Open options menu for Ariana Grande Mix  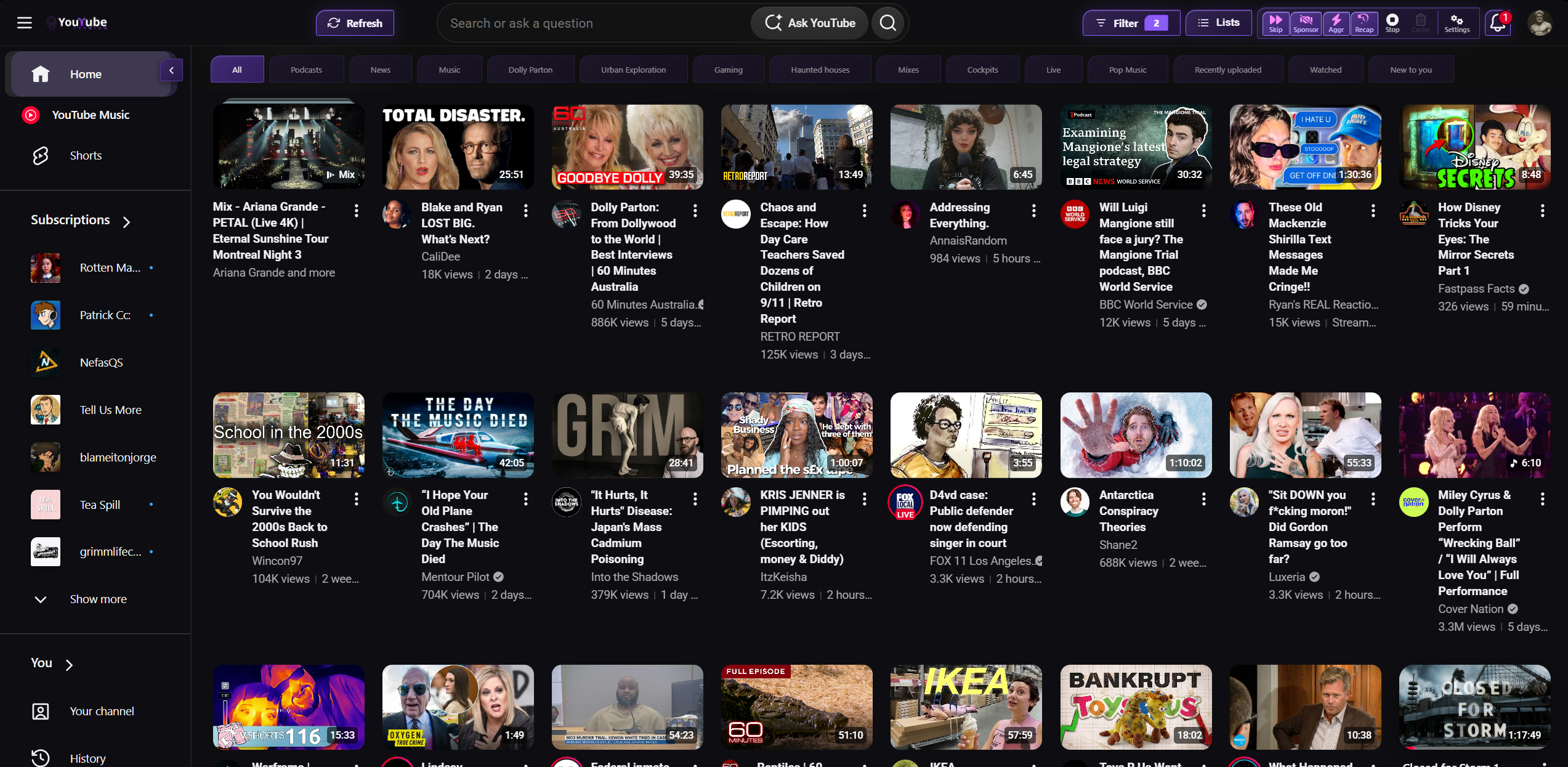point(356,211)
